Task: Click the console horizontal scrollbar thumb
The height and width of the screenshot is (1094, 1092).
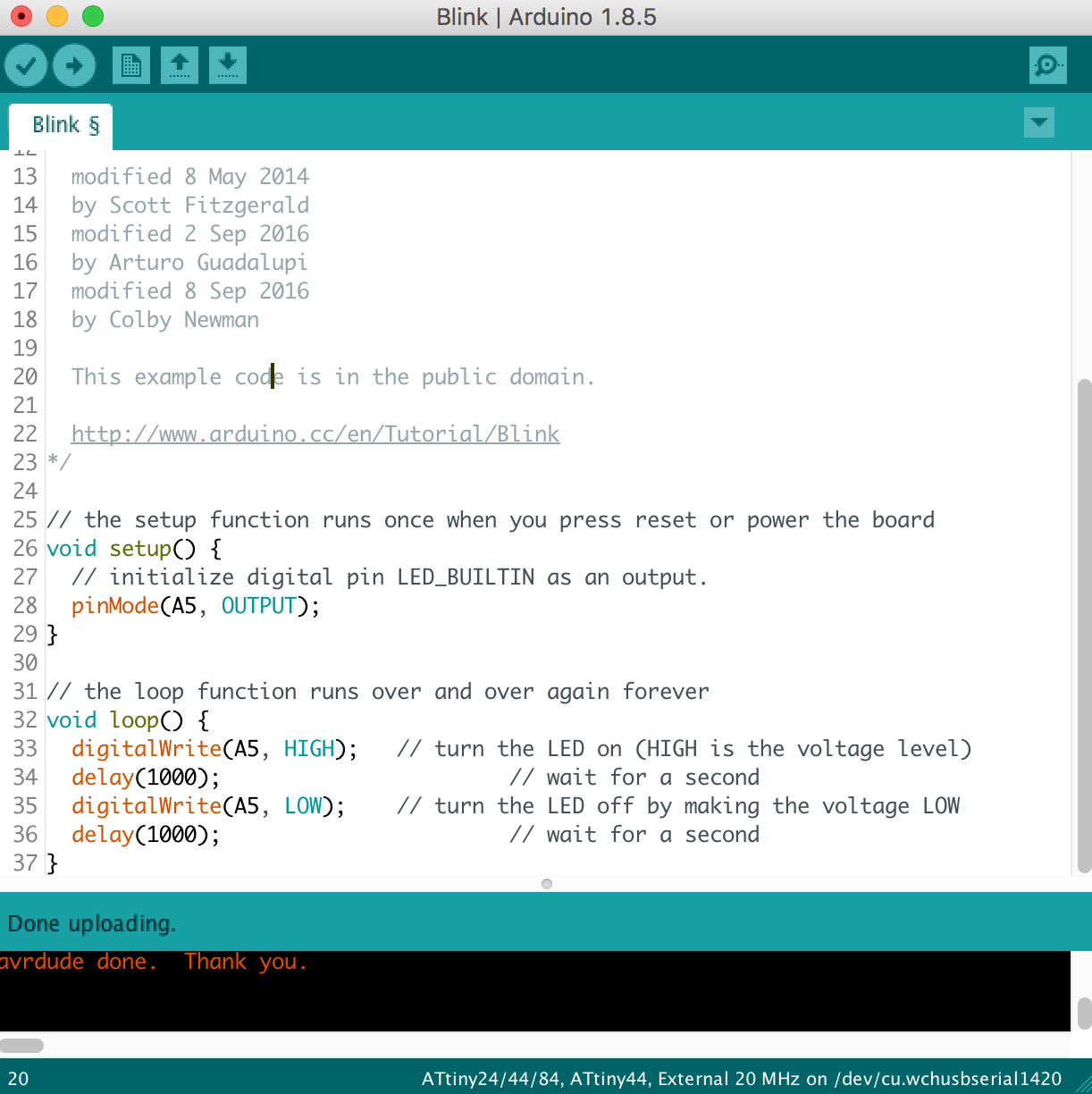Action: pyautogui.click(x=21, y=1046)
